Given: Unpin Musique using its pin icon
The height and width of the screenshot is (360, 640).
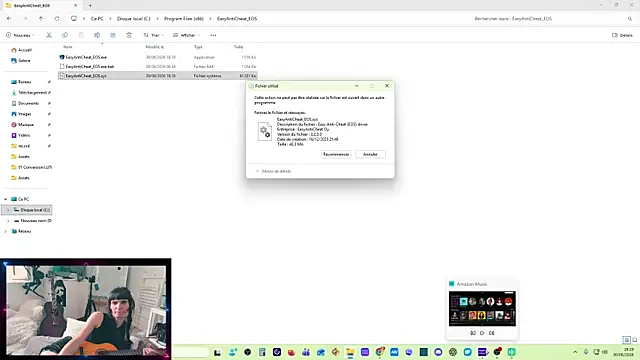Looking at the screenshot, I should pyautogui.click(x=49, y=124).
